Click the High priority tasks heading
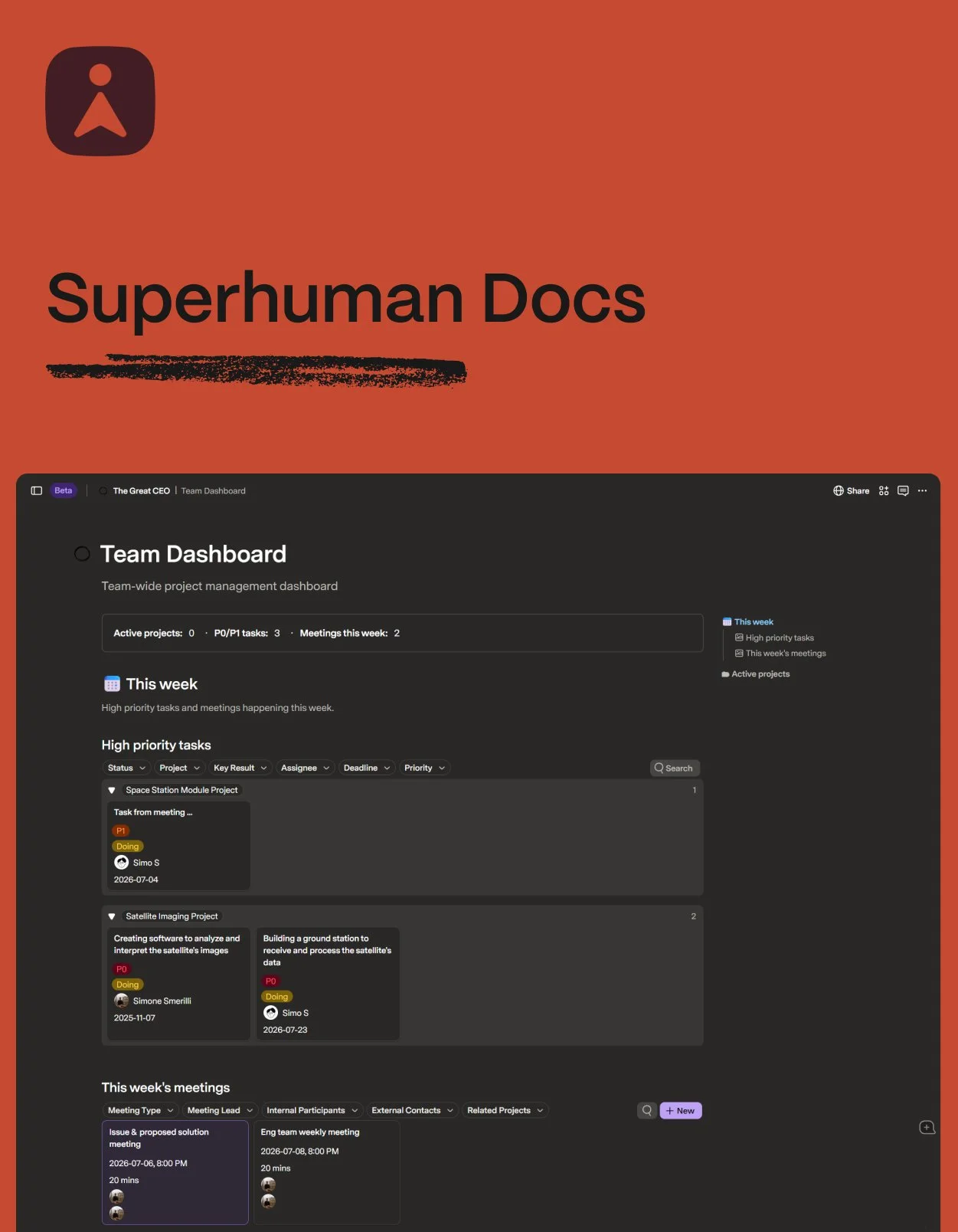Screen dimensions: 958x1232 click(156, 745)
